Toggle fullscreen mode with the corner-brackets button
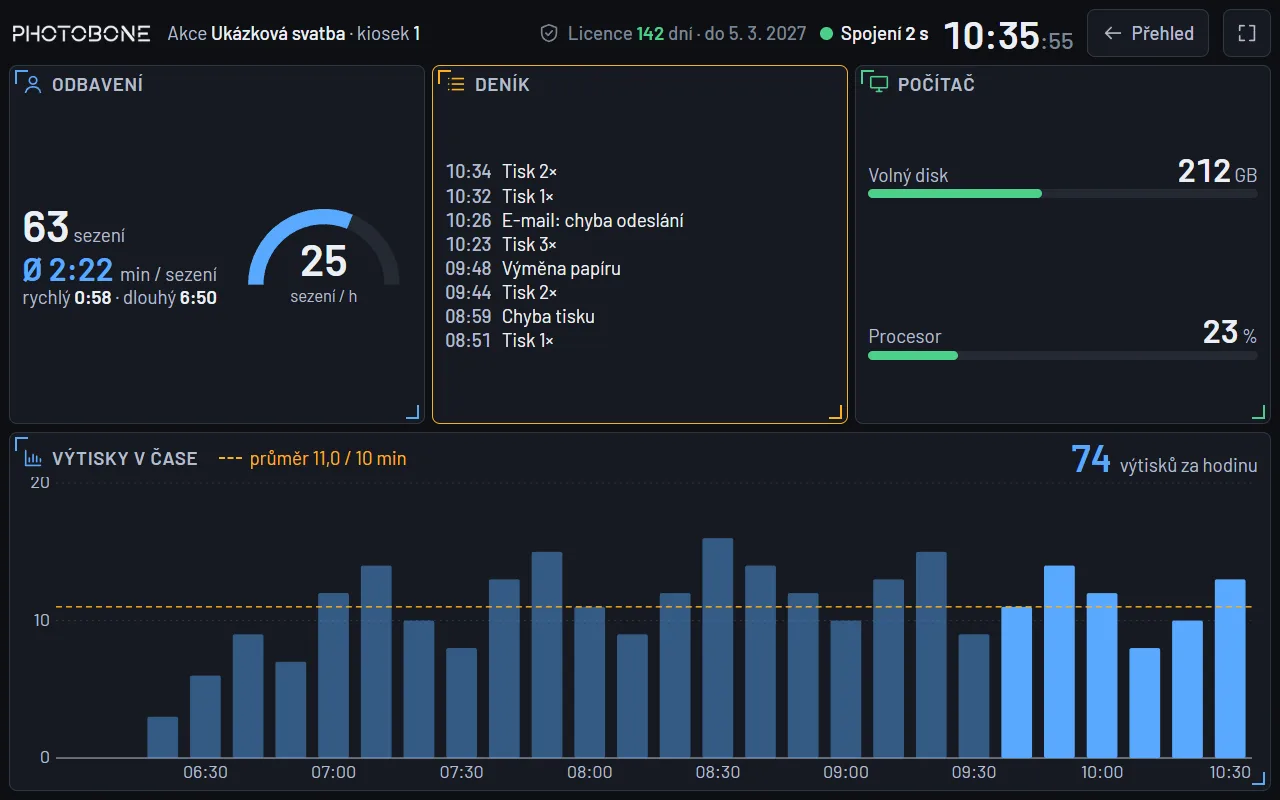The width and height of the screenshot is (1280, 800). pyautogui.click(x=1246, y=33)
